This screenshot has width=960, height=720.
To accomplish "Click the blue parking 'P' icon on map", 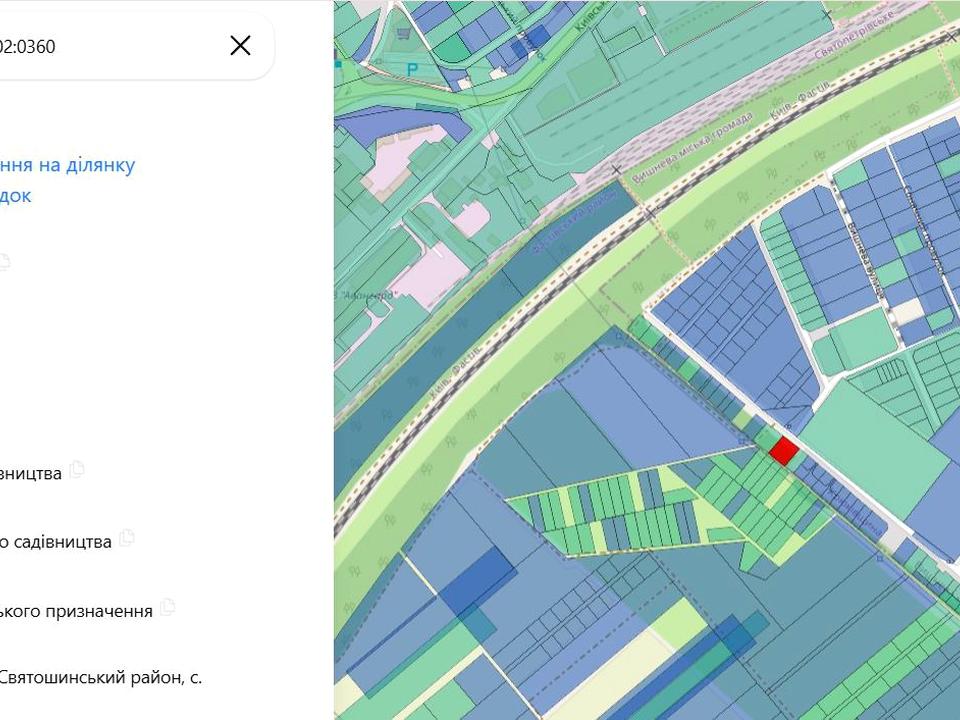I will pyautogui.click(x=412, y=69).
